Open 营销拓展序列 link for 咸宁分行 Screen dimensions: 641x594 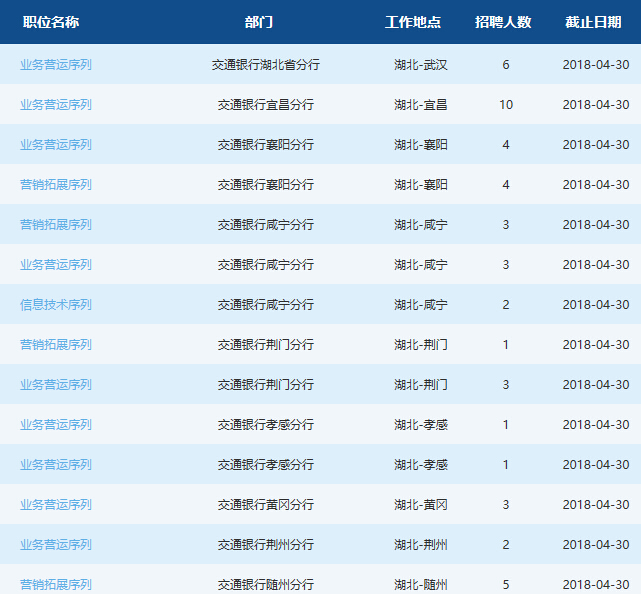pyautogui.click(x=56, y=225)
